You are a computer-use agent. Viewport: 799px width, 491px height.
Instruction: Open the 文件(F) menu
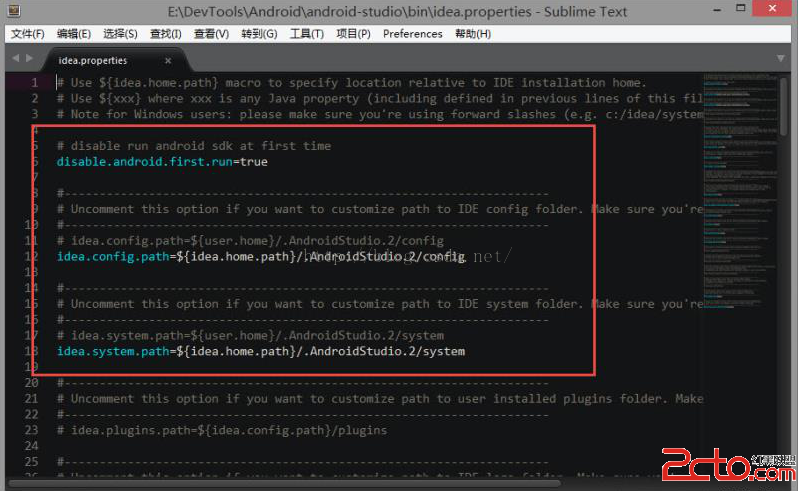click(x=28, y=34)
